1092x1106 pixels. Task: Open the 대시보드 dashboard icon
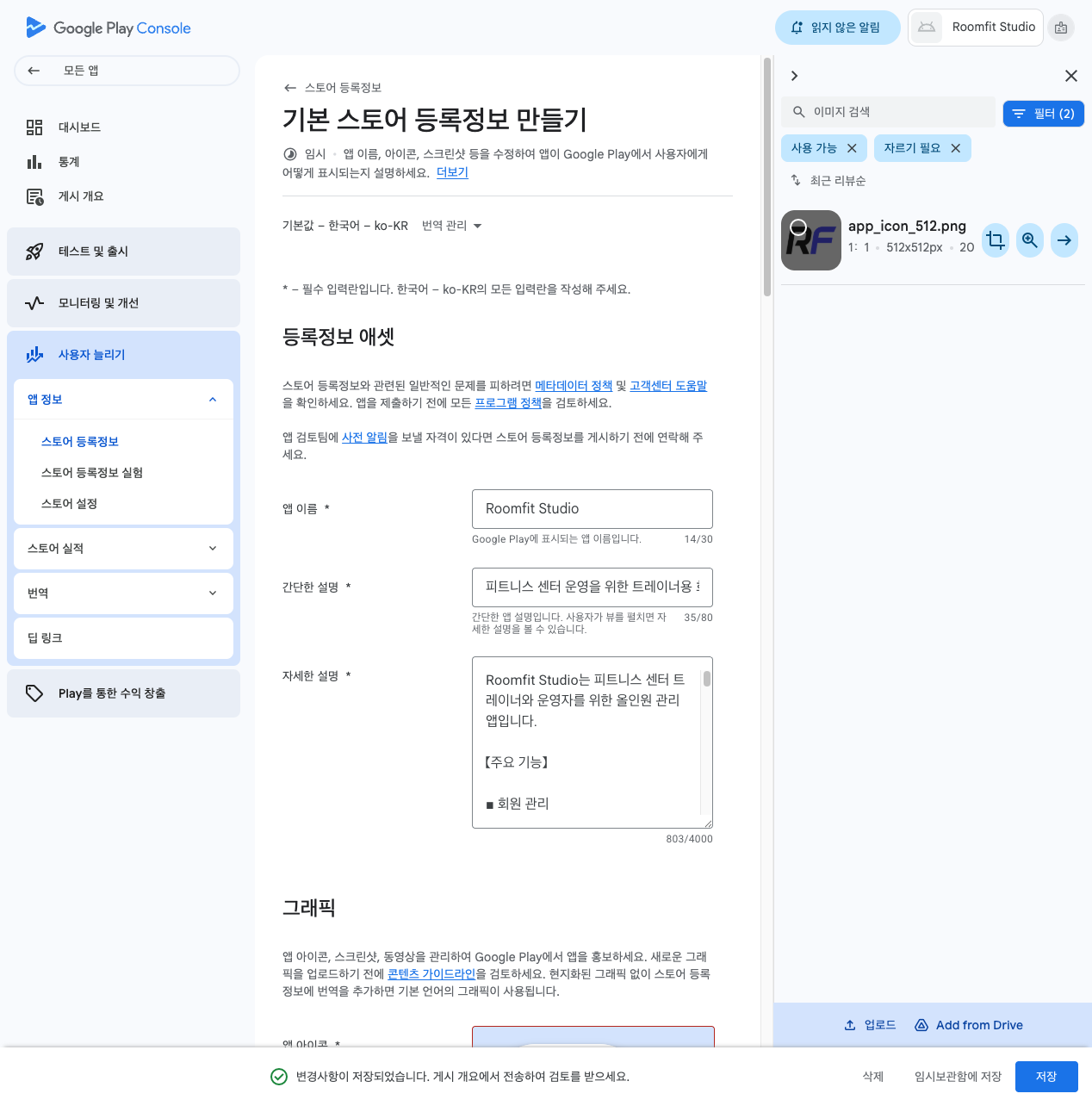[34, 127]
